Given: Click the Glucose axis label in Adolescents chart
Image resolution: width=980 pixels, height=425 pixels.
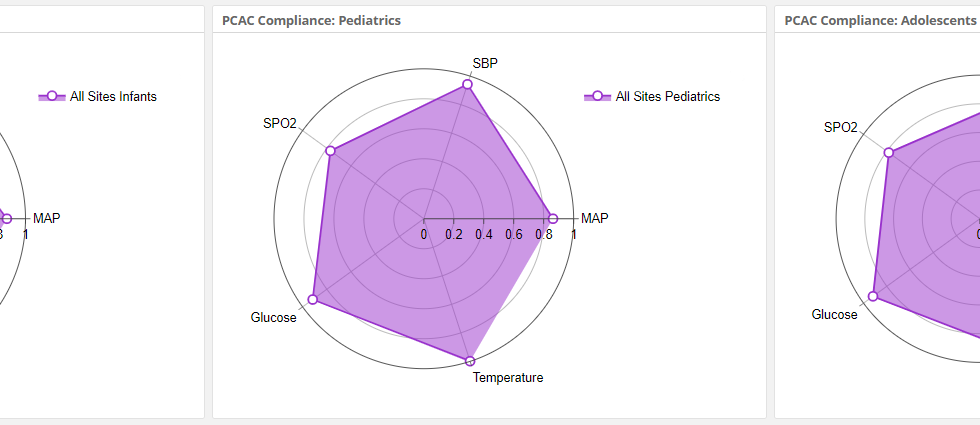Looking at the screenshot, I should 834,315.
